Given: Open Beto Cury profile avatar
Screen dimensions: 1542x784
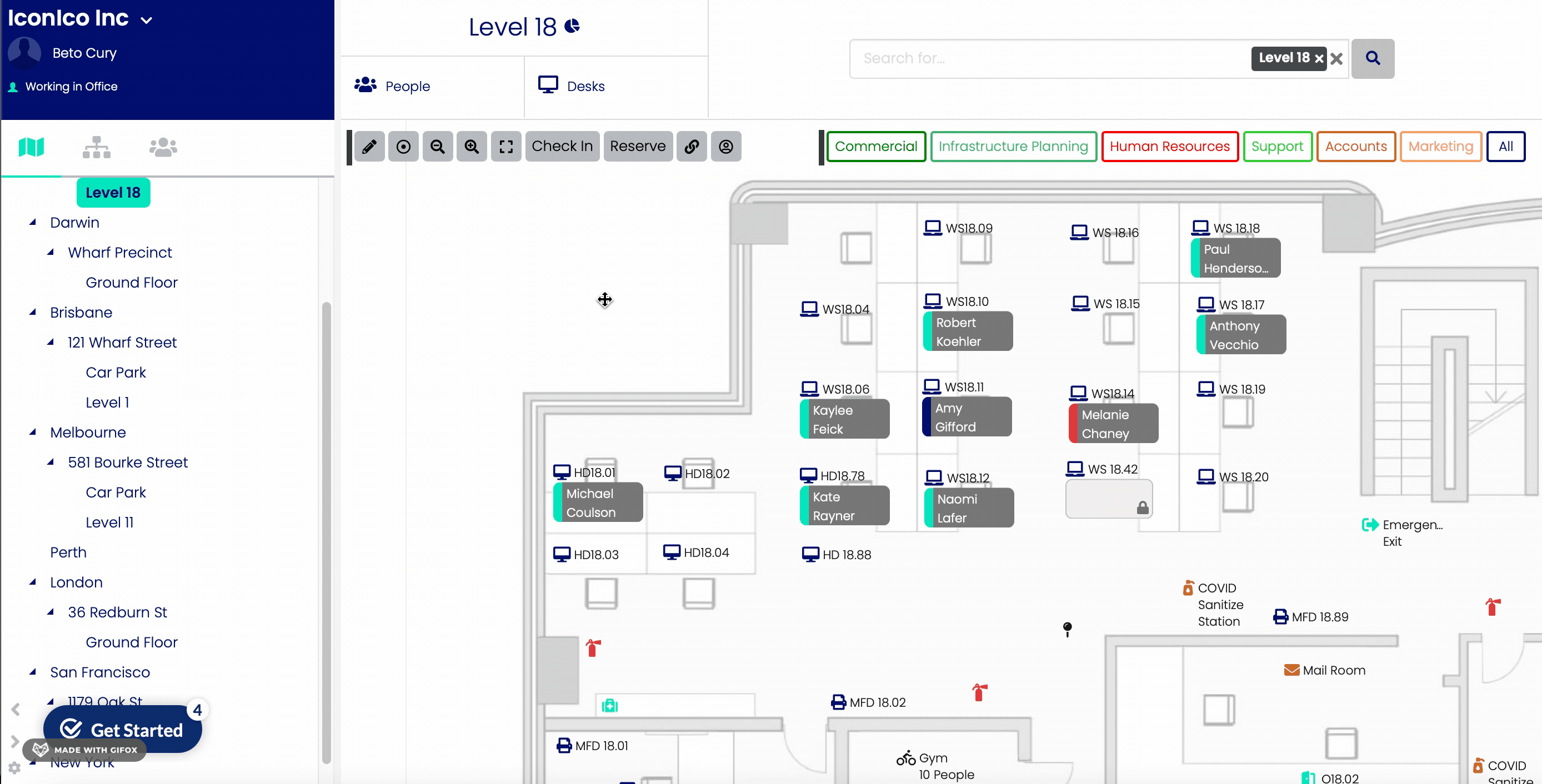Looking at the screenshot, I should 24,53.
